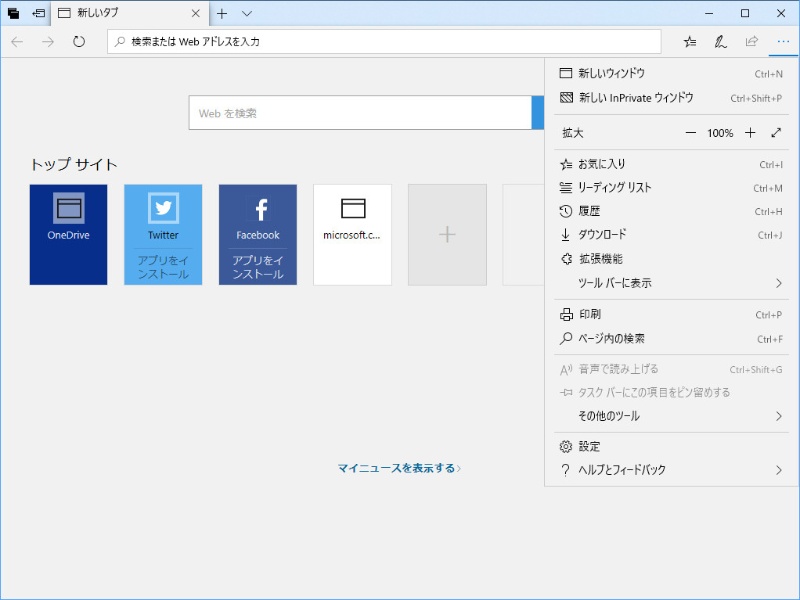Click the Refresh page icon
800x600 pixels.
pos(79,41)
